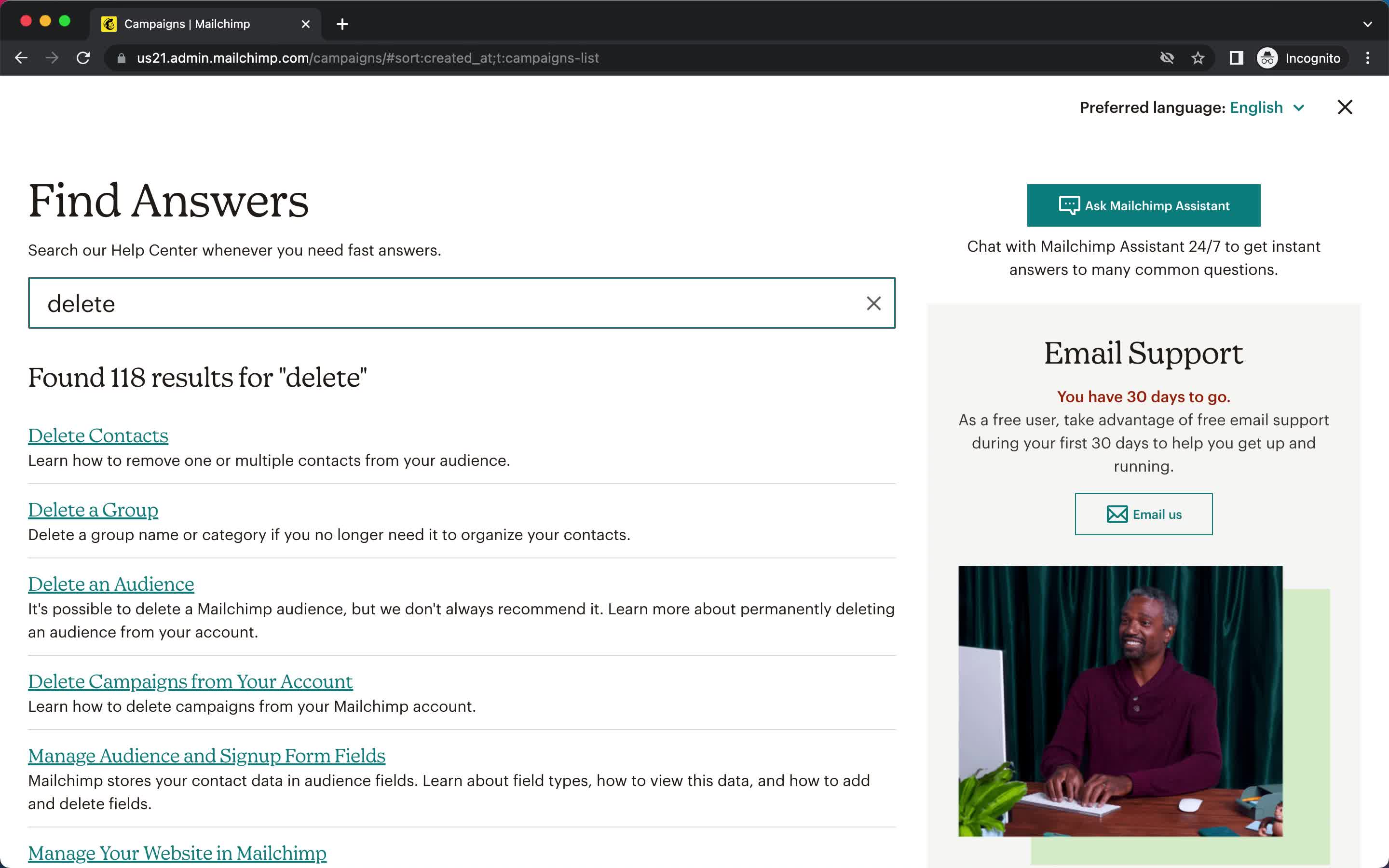Click the Email us button
The height and width of the screenshot is (868, 1389).
point(1143,513)
